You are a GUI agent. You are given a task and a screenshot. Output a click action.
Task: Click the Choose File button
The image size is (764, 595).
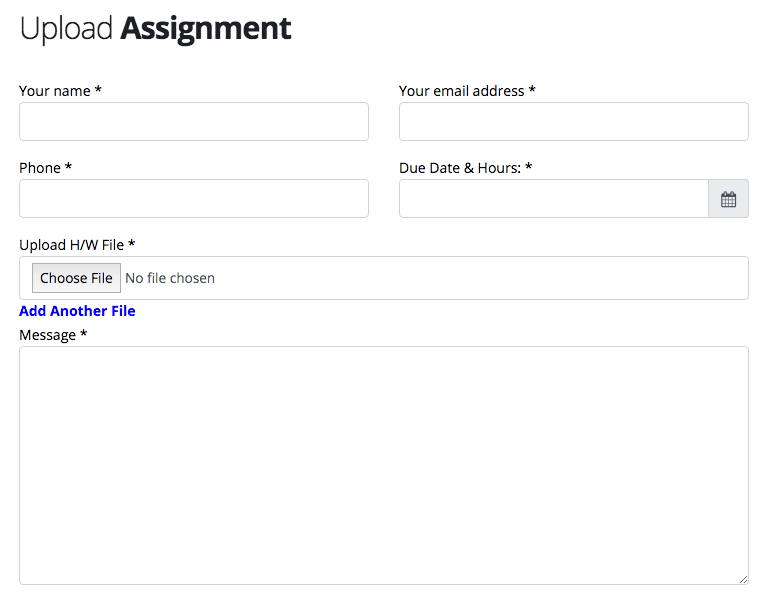76,278
